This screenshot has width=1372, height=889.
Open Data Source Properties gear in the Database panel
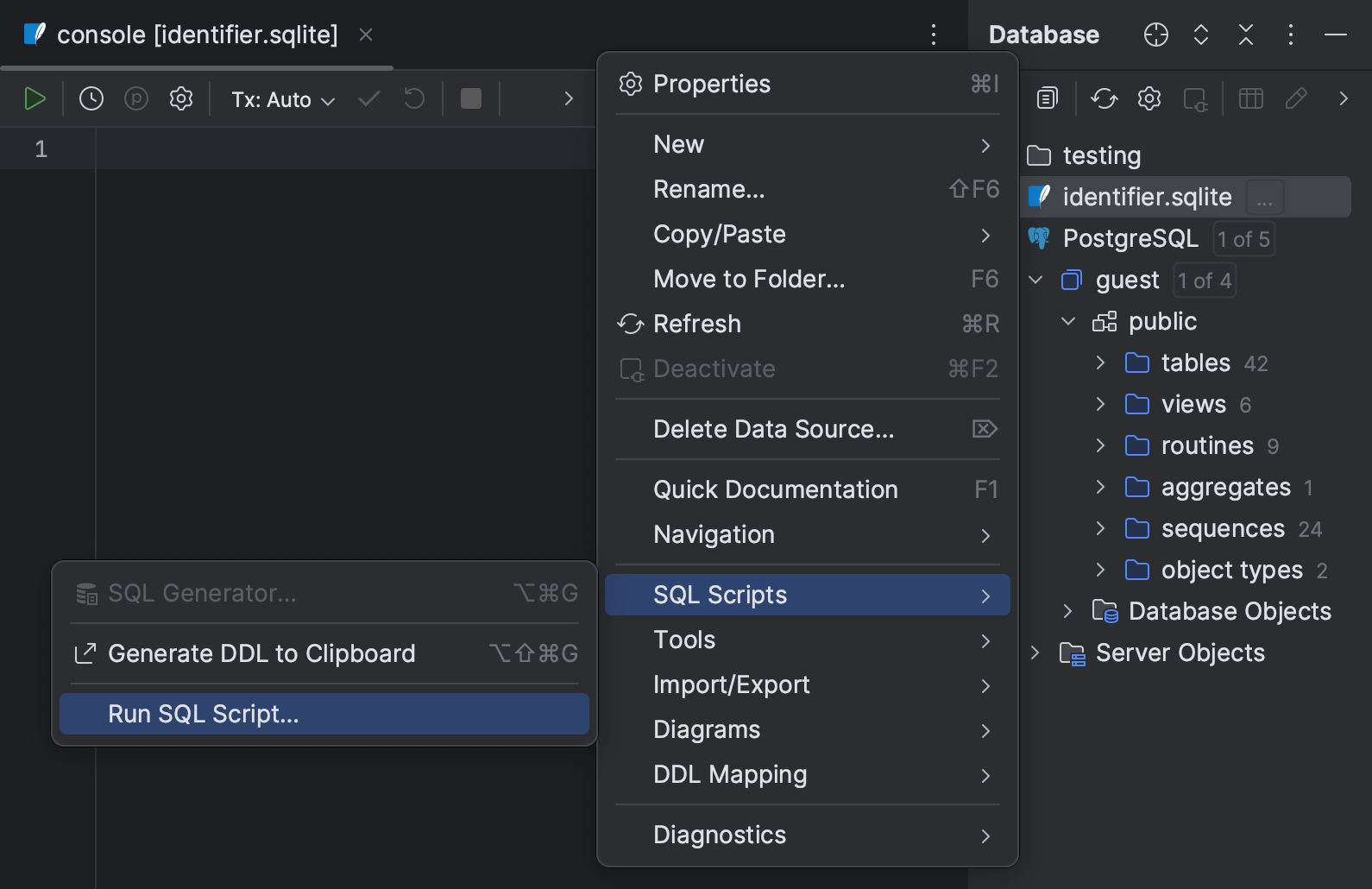(x=1149, y=99)
